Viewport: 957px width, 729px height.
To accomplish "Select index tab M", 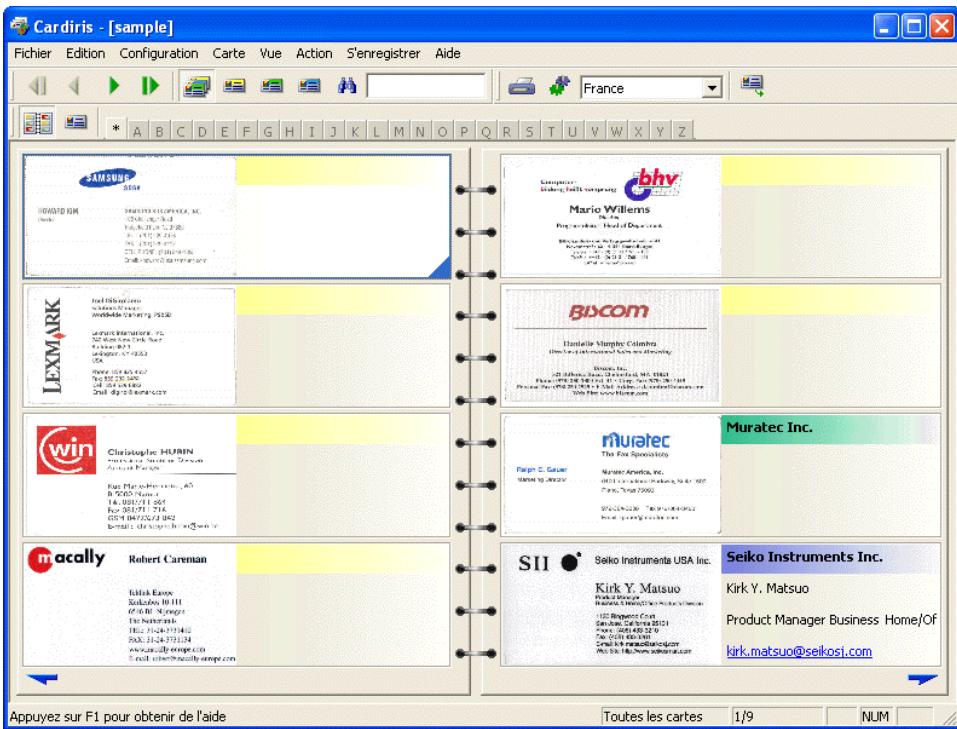I will point(399,131).
